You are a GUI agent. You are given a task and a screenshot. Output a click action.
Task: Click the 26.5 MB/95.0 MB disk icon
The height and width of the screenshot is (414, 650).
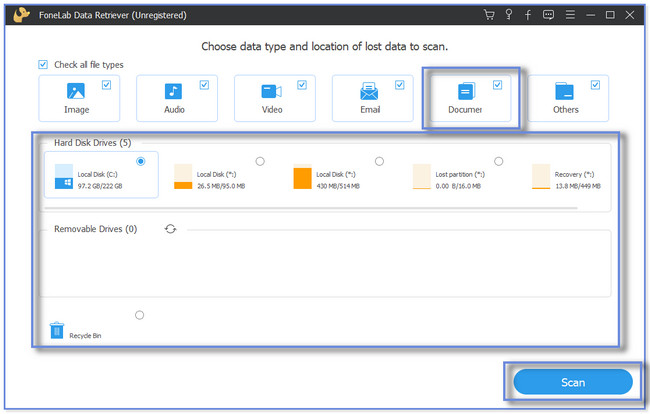click(183, 177)
